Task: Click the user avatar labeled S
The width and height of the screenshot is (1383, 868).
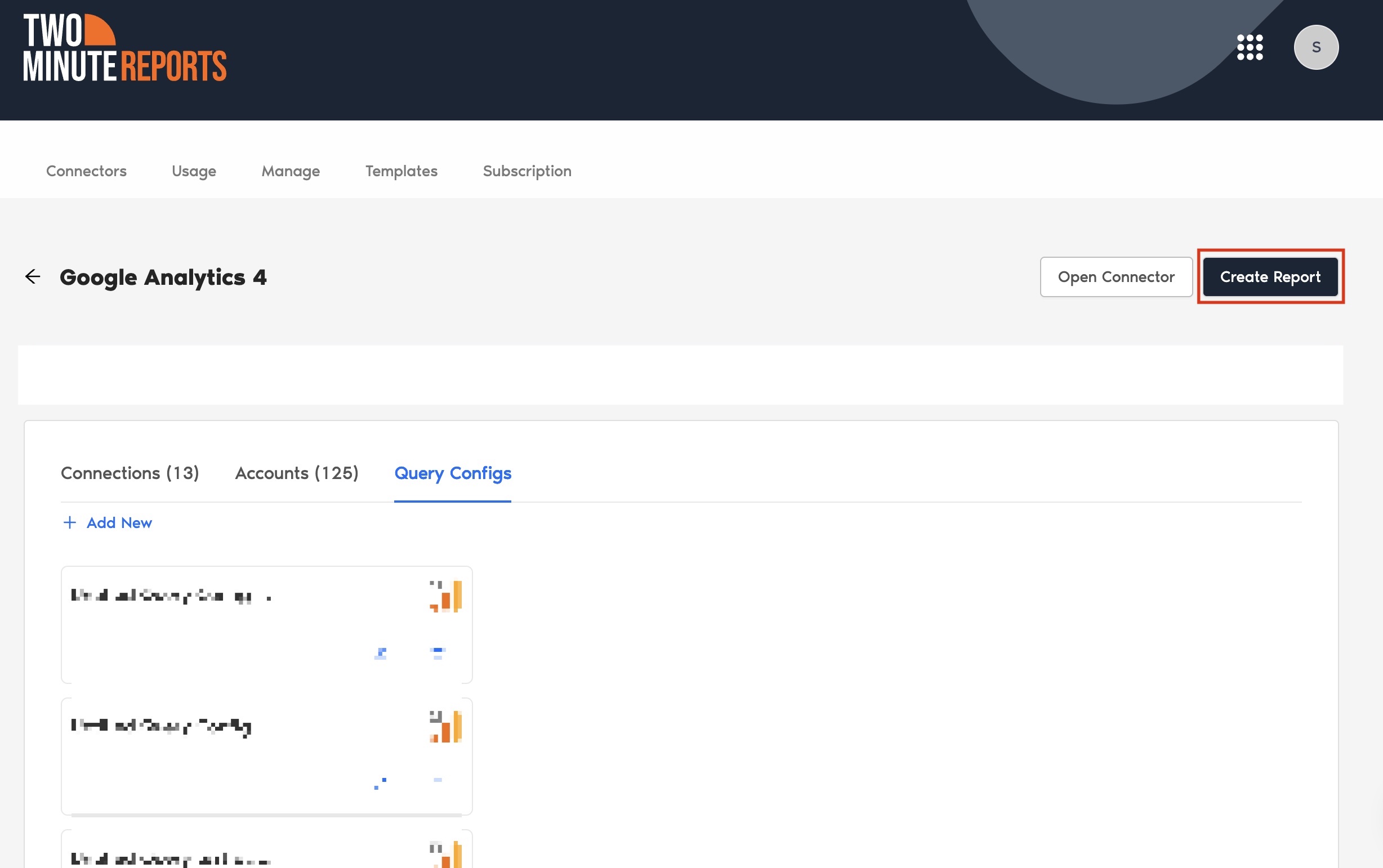Action: tap(1316, 47)
